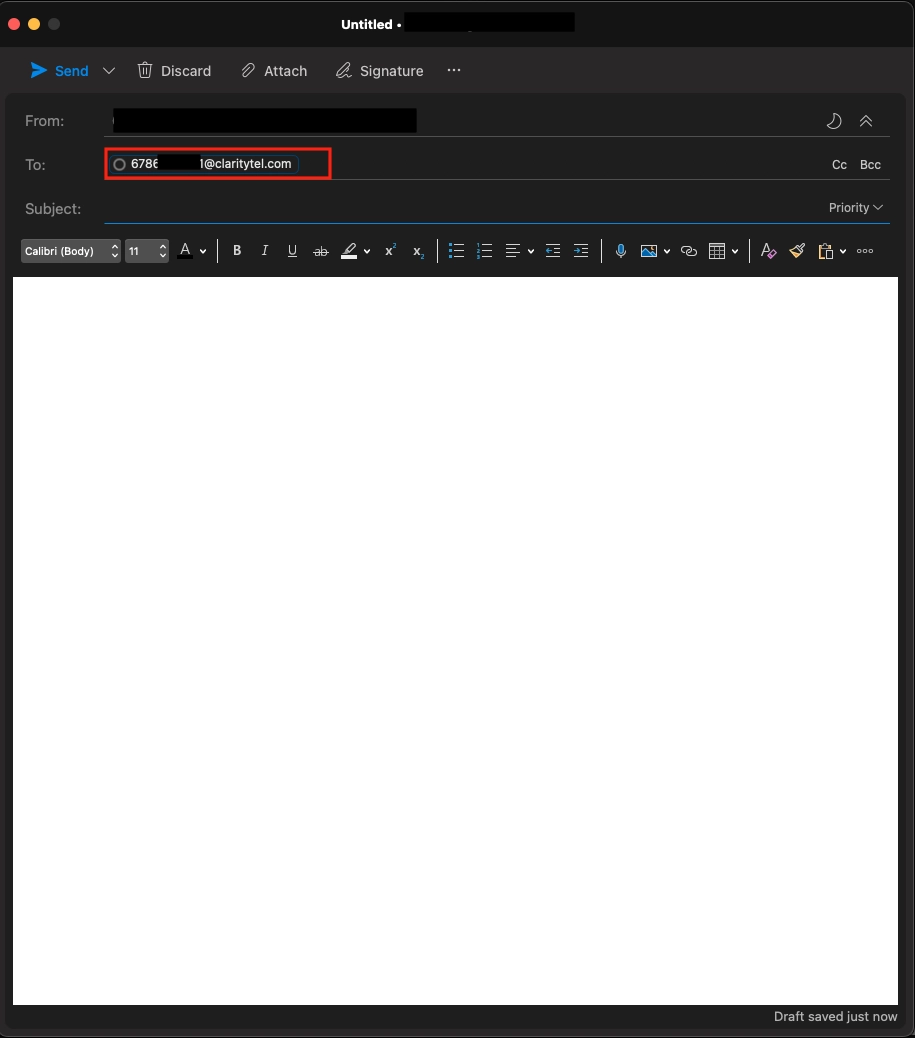Image resolution: width=915 pixels, height=1038 pixels.
Task: Open the alignment dropdown arrow
Action: [530, 252]
